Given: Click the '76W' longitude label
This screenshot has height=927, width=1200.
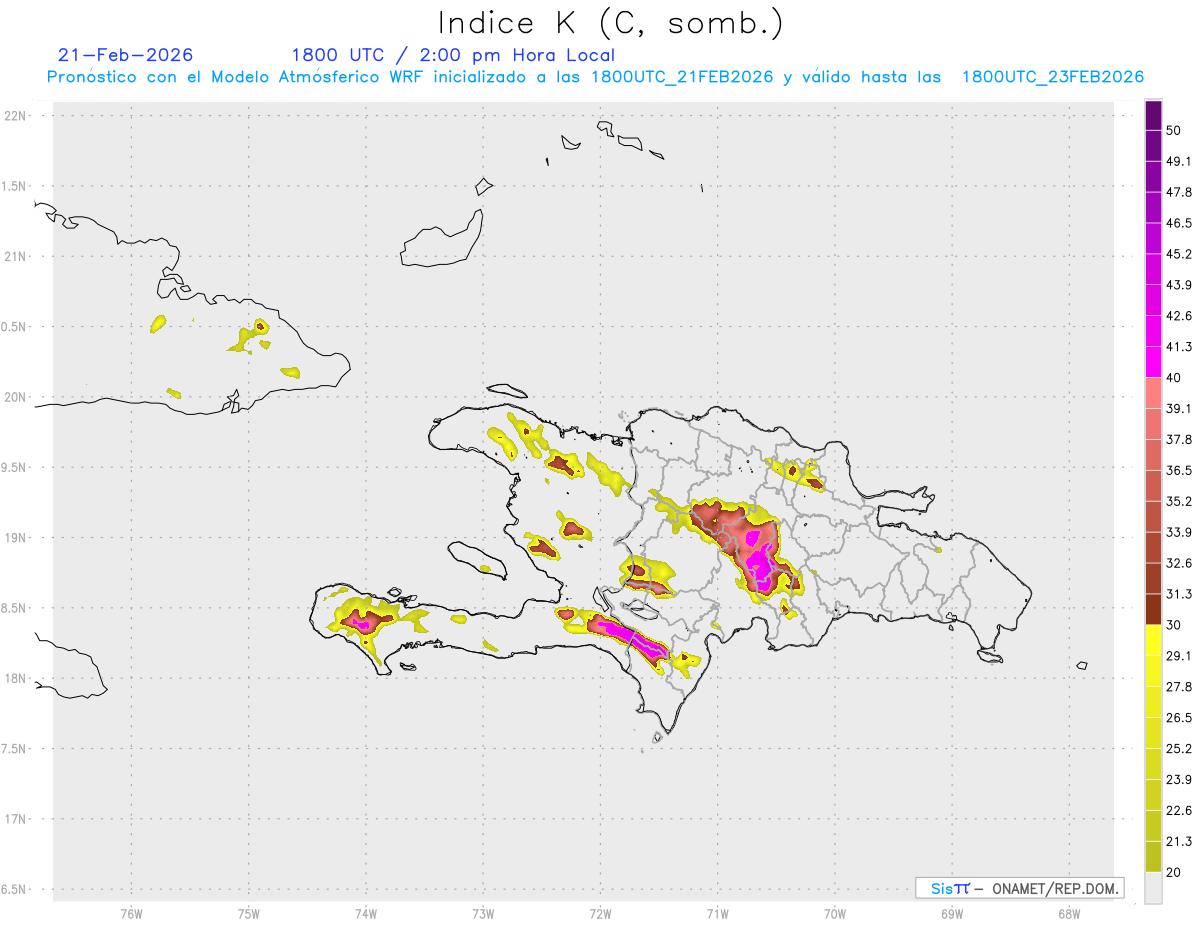Looking at the screenshot, I should (131, 914).
